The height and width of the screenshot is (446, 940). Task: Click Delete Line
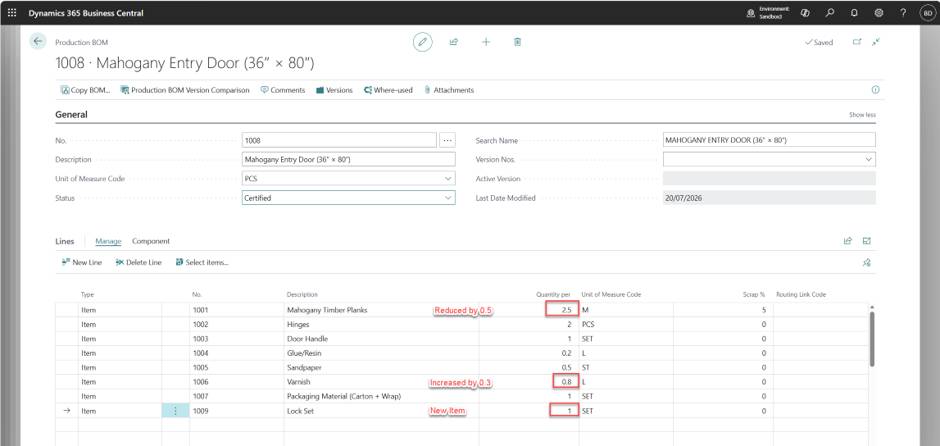click(x=138, y=263)
